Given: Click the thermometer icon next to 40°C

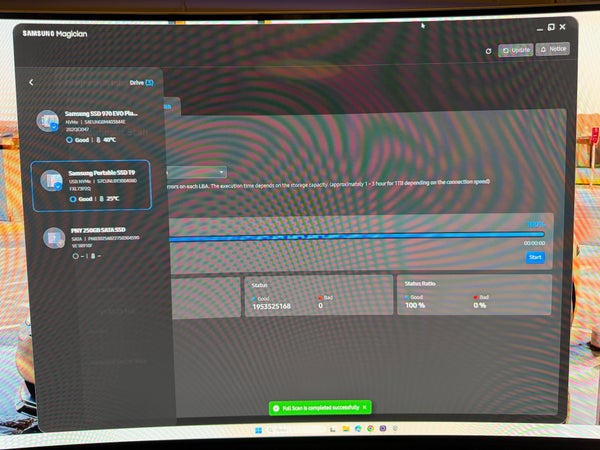Looking at the screenshot, I should [98, 140].
